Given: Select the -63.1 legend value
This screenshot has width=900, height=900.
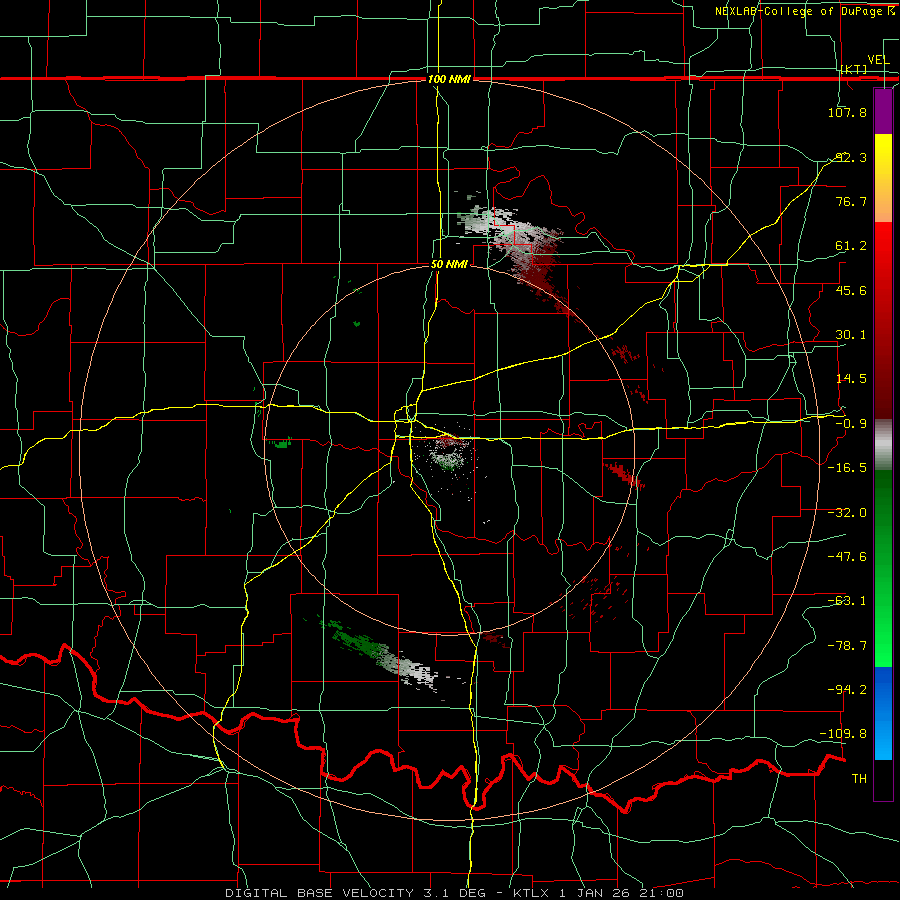Looking at the screenshot, I should tap(847, 601).
